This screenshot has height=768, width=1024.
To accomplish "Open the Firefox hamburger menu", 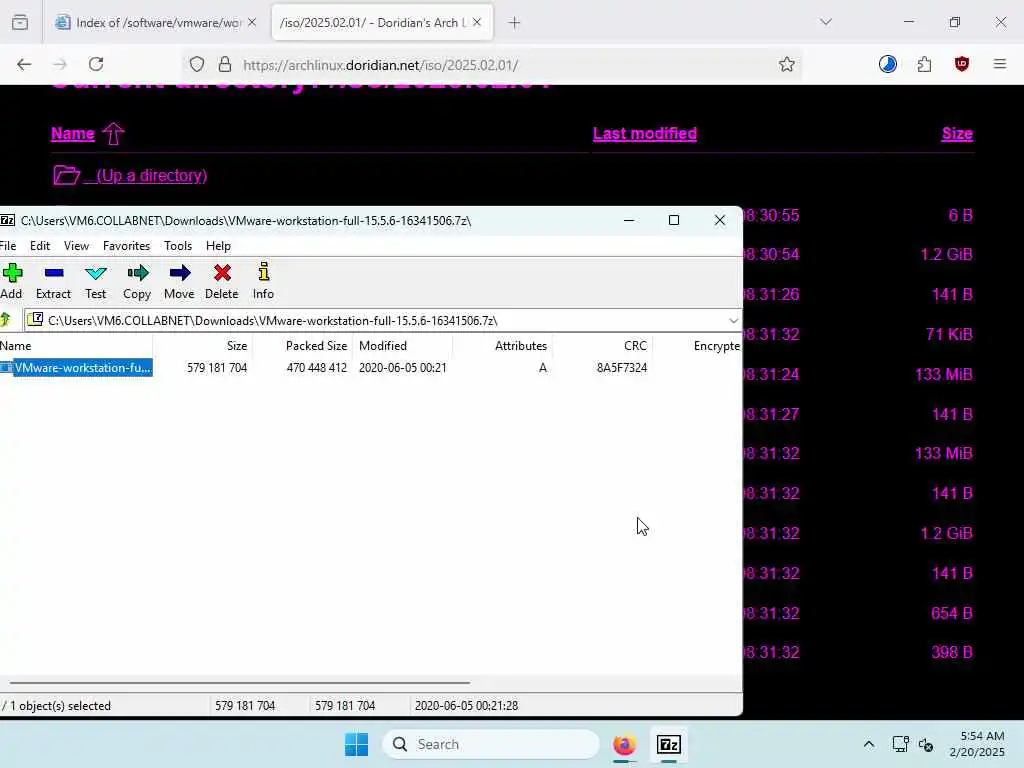I will pyautogui.click(x=1000, y=64).
